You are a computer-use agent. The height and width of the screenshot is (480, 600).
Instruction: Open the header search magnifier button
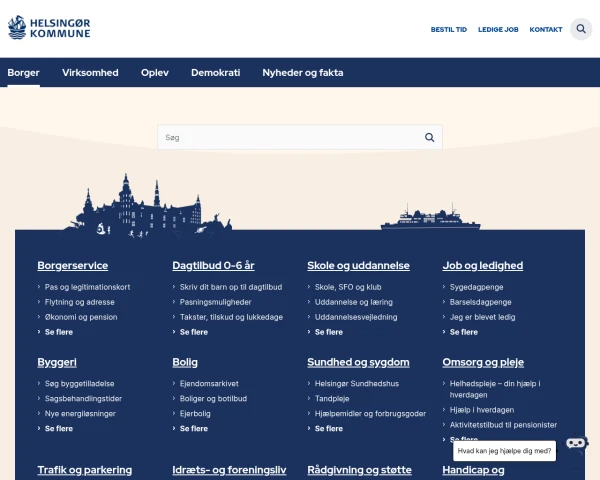581,29
